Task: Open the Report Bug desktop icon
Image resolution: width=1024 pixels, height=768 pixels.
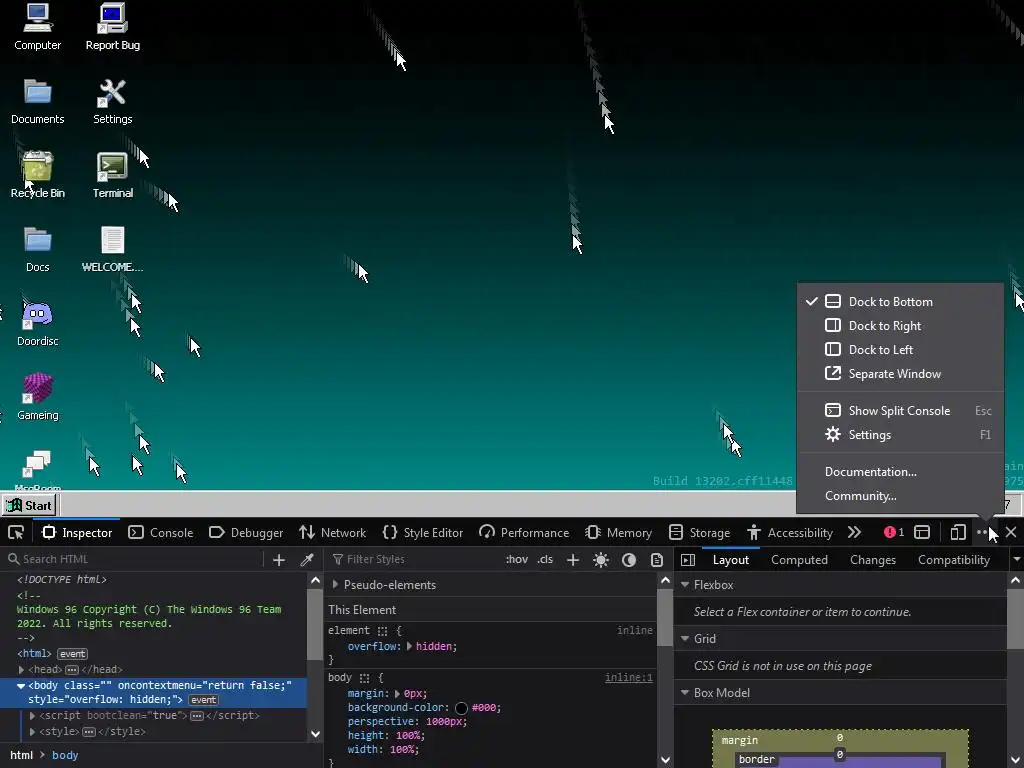Action: [x=112, y=27]
